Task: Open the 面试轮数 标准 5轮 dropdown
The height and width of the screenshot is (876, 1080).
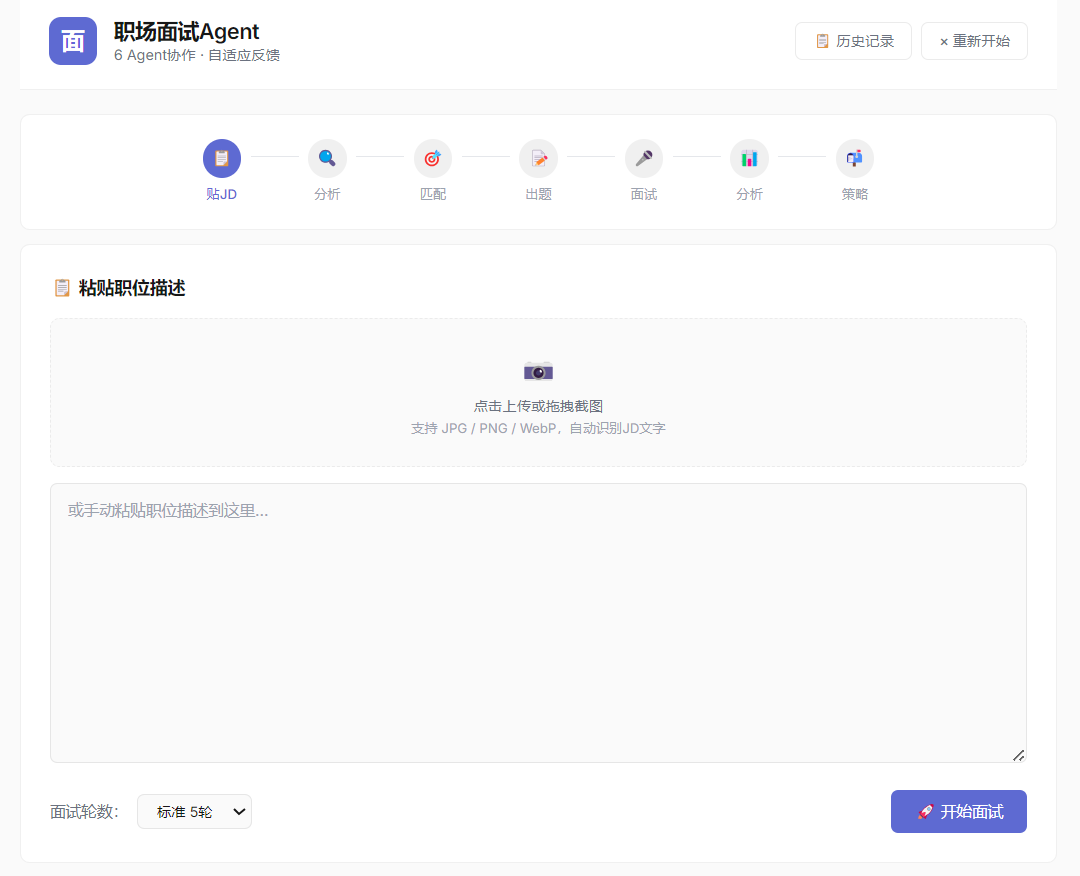Action: tap(194, 812)
